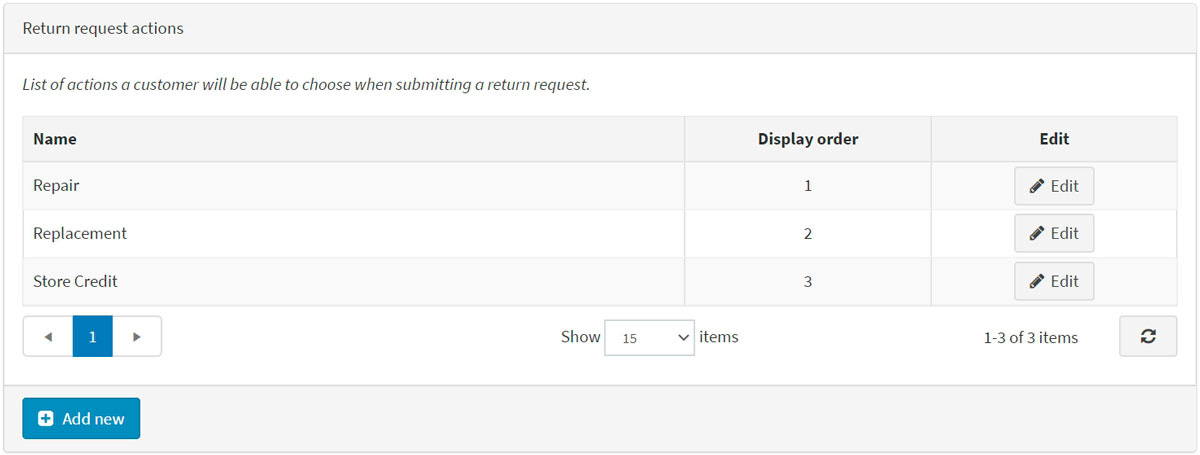The image size is (1200, 455).
Task: Select page 1 in the pager
Action: pos(92,337)
